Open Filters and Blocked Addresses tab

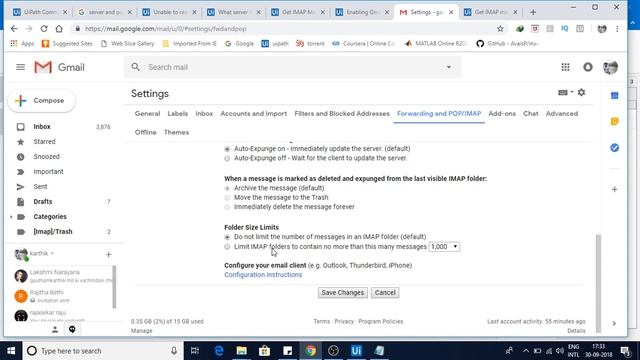point(342,113)
